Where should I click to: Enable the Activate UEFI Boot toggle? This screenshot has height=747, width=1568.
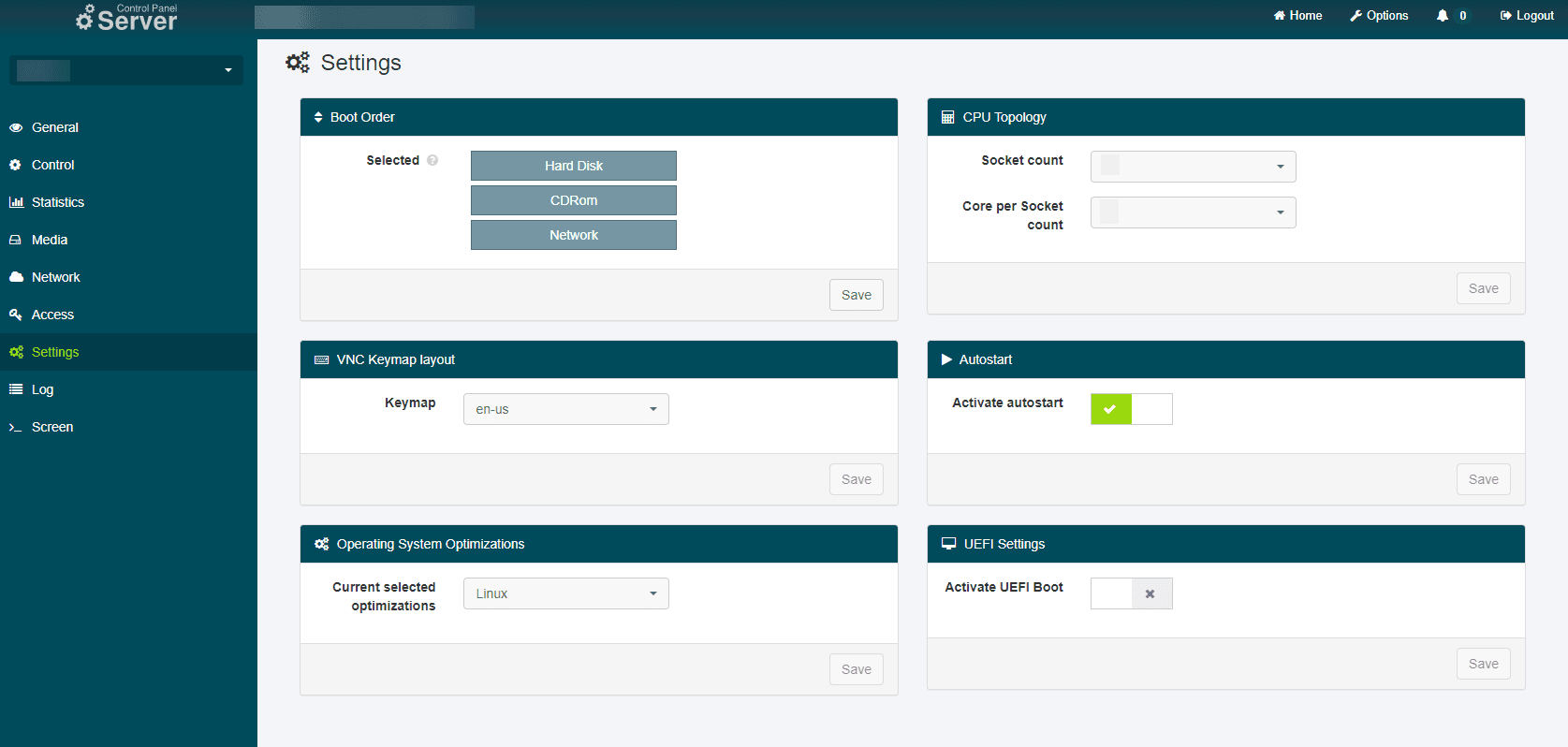[1131, 593]
